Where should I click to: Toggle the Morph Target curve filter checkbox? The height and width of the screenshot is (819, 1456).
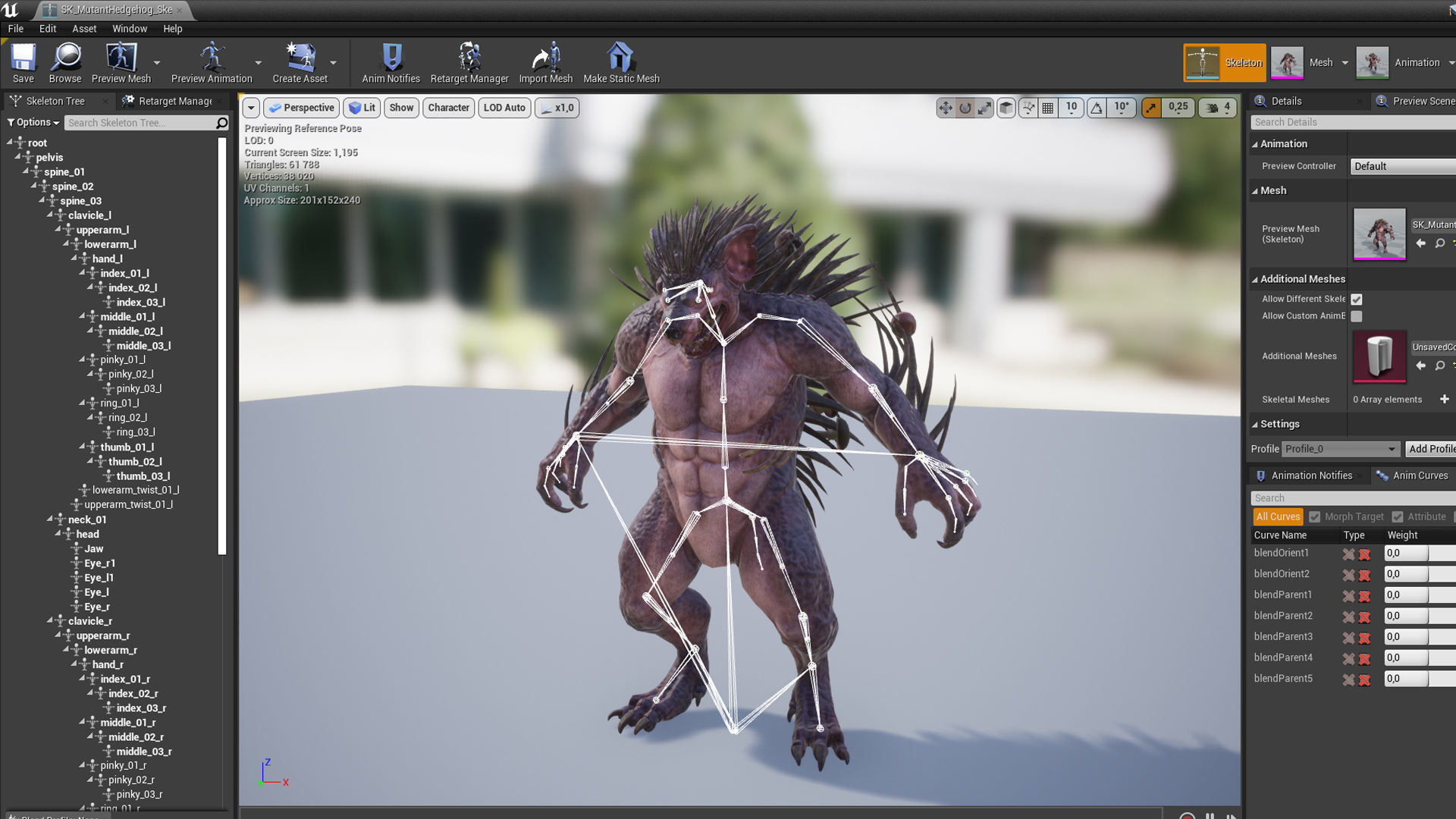1315,517
